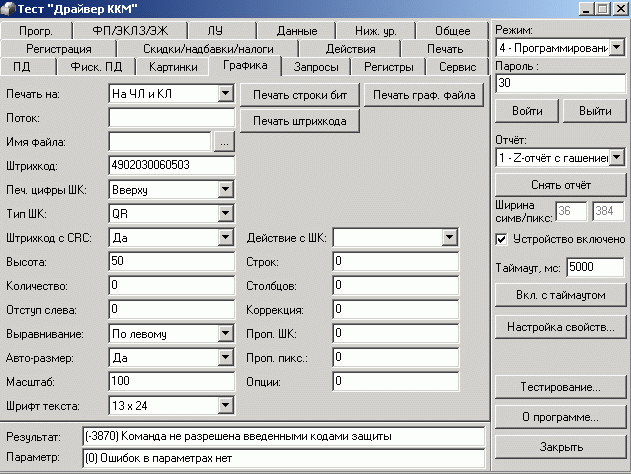Click the 'Печать строки бит' button

click(300, 95)
